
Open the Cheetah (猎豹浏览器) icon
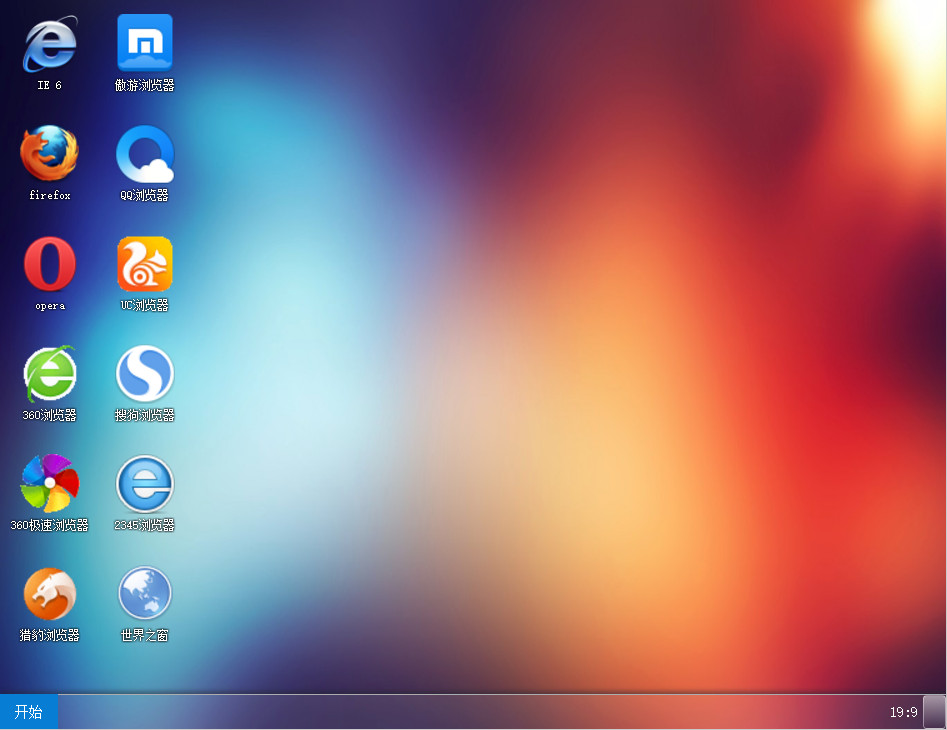click(x=50, y=594)
